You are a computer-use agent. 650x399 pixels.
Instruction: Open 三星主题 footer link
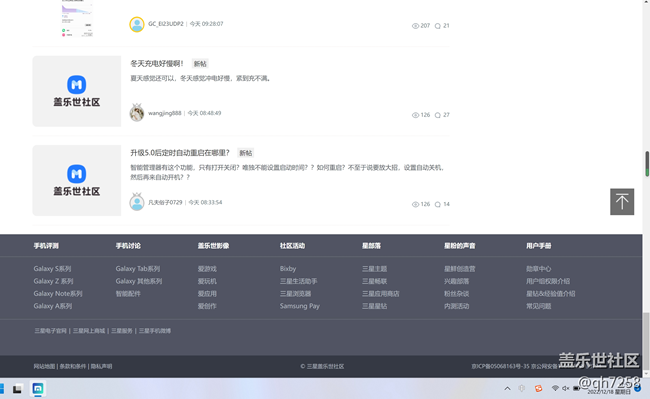(374, 268)
